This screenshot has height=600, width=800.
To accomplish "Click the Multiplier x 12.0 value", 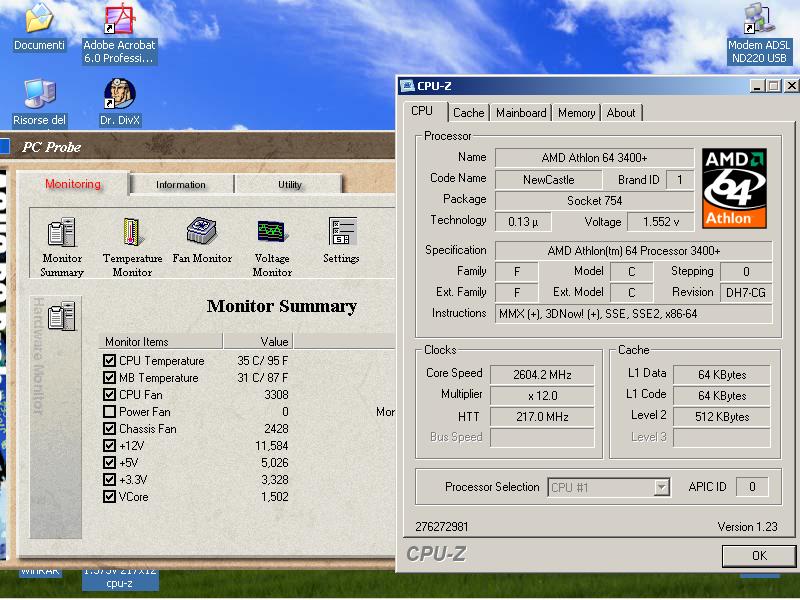I will [542, 395].
